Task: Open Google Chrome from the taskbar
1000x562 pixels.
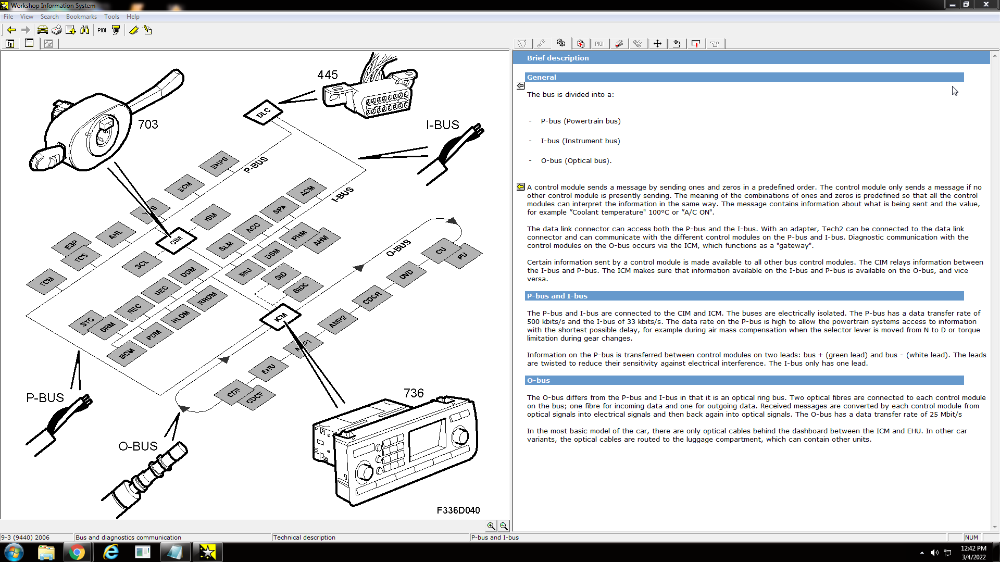Action: [79, 552]
